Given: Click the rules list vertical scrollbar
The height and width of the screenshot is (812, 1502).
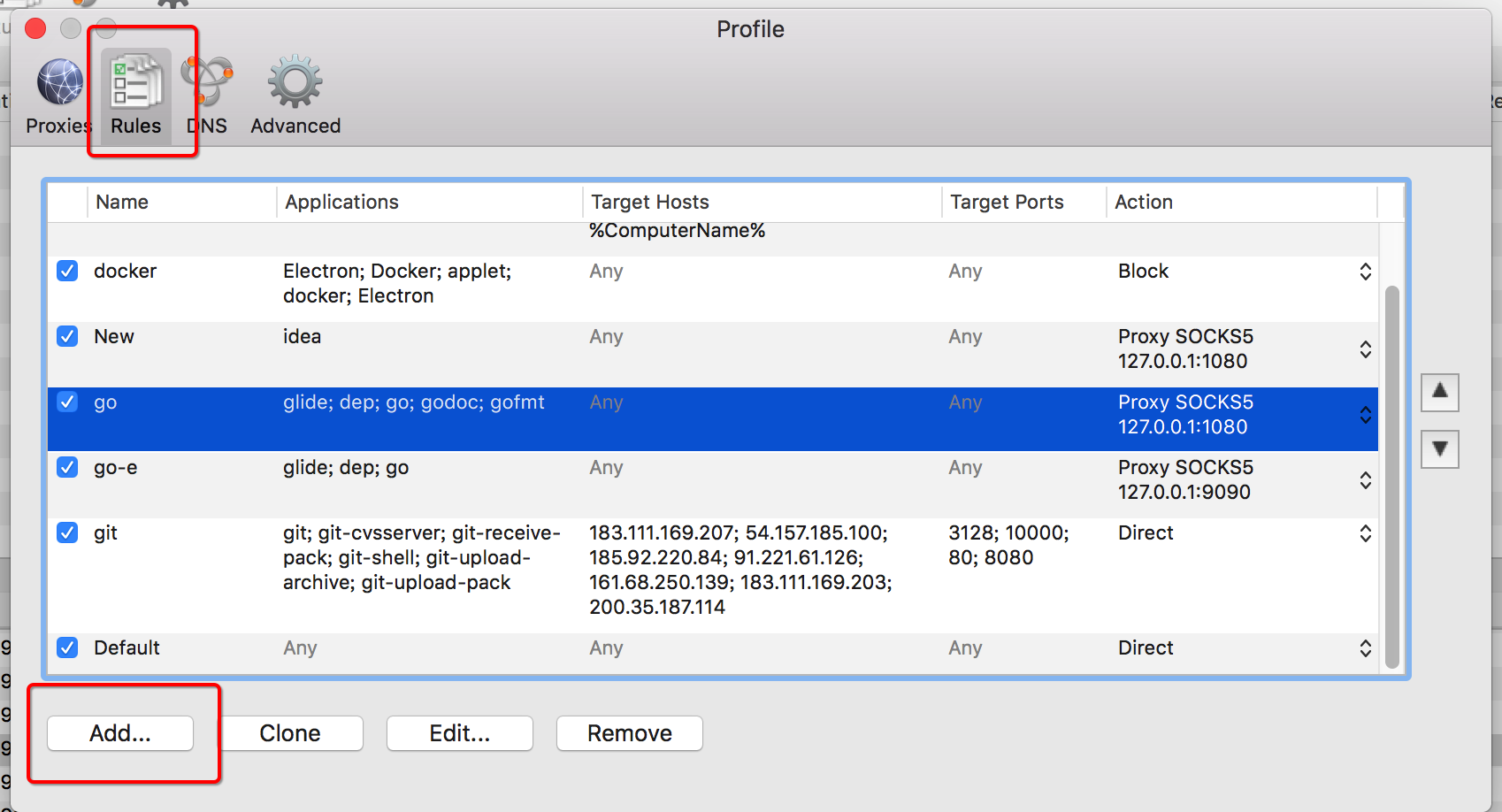Looking at the screenshot, I should click(1391, 478).
